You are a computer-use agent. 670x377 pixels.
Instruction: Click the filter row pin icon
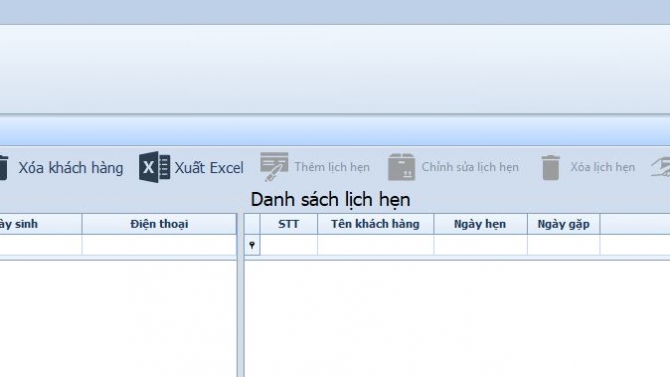tap(252, 245)
